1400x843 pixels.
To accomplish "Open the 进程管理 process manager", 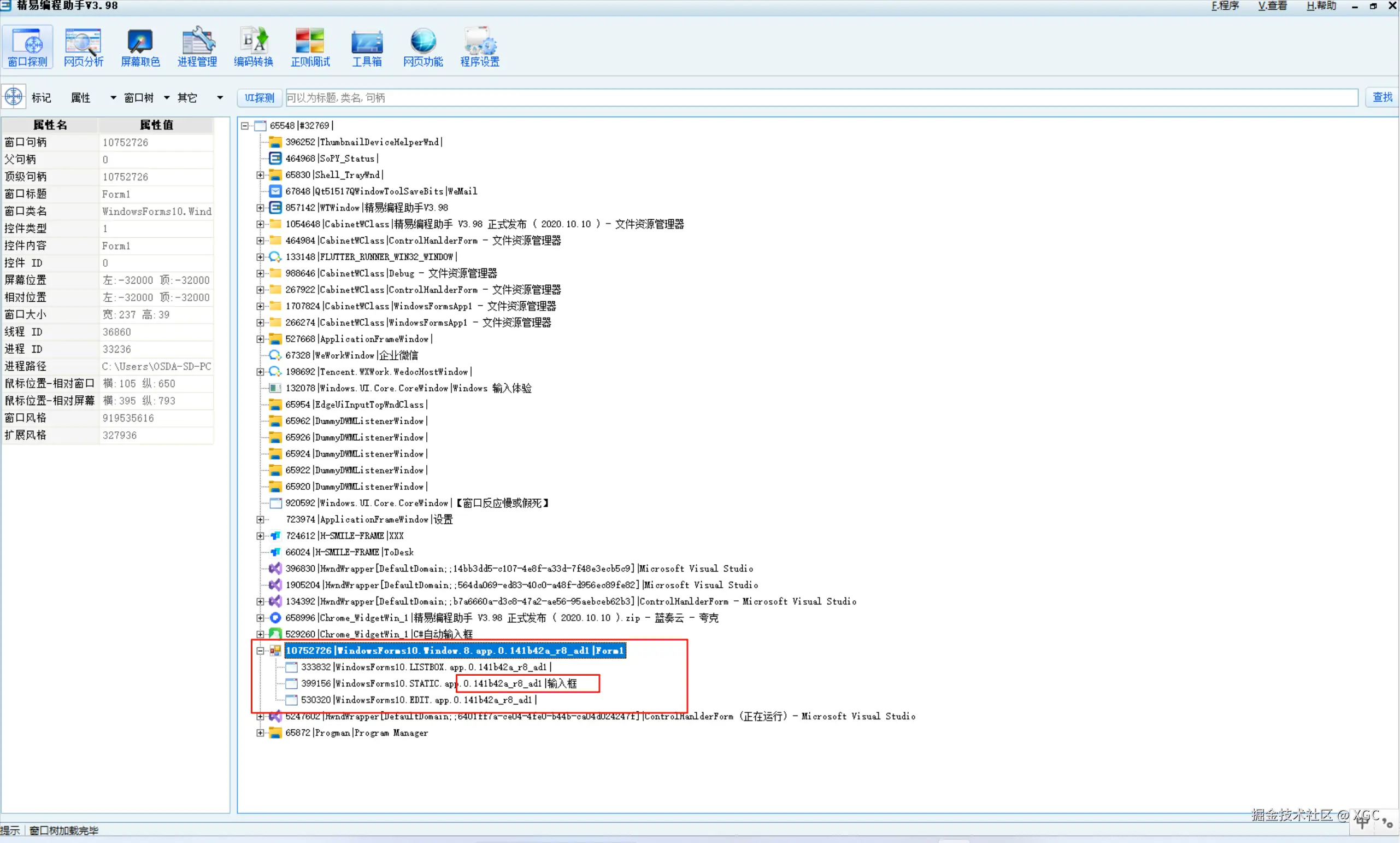I will point(197,47).
